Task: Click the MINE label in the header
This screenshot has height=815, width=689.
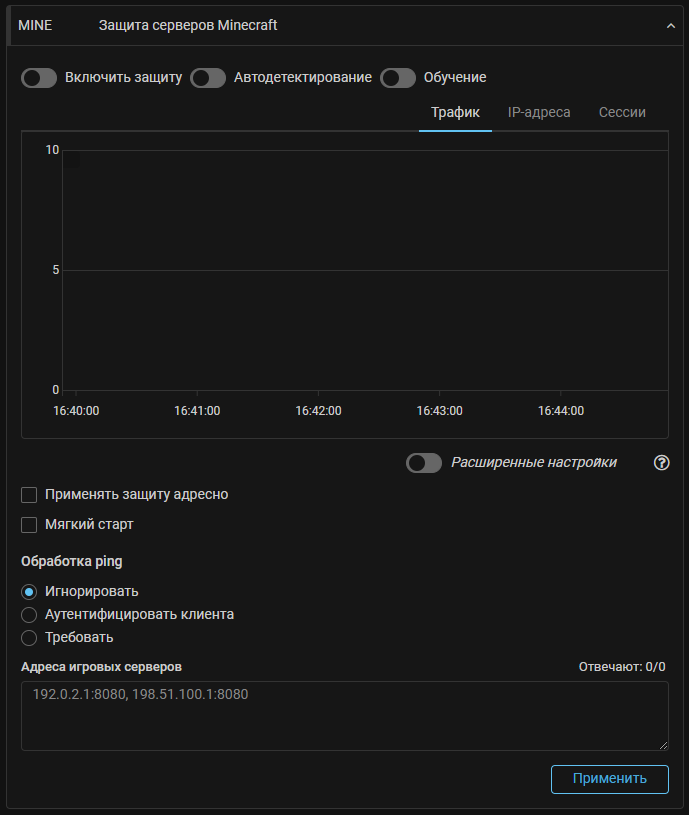Action: pos(35,25)
